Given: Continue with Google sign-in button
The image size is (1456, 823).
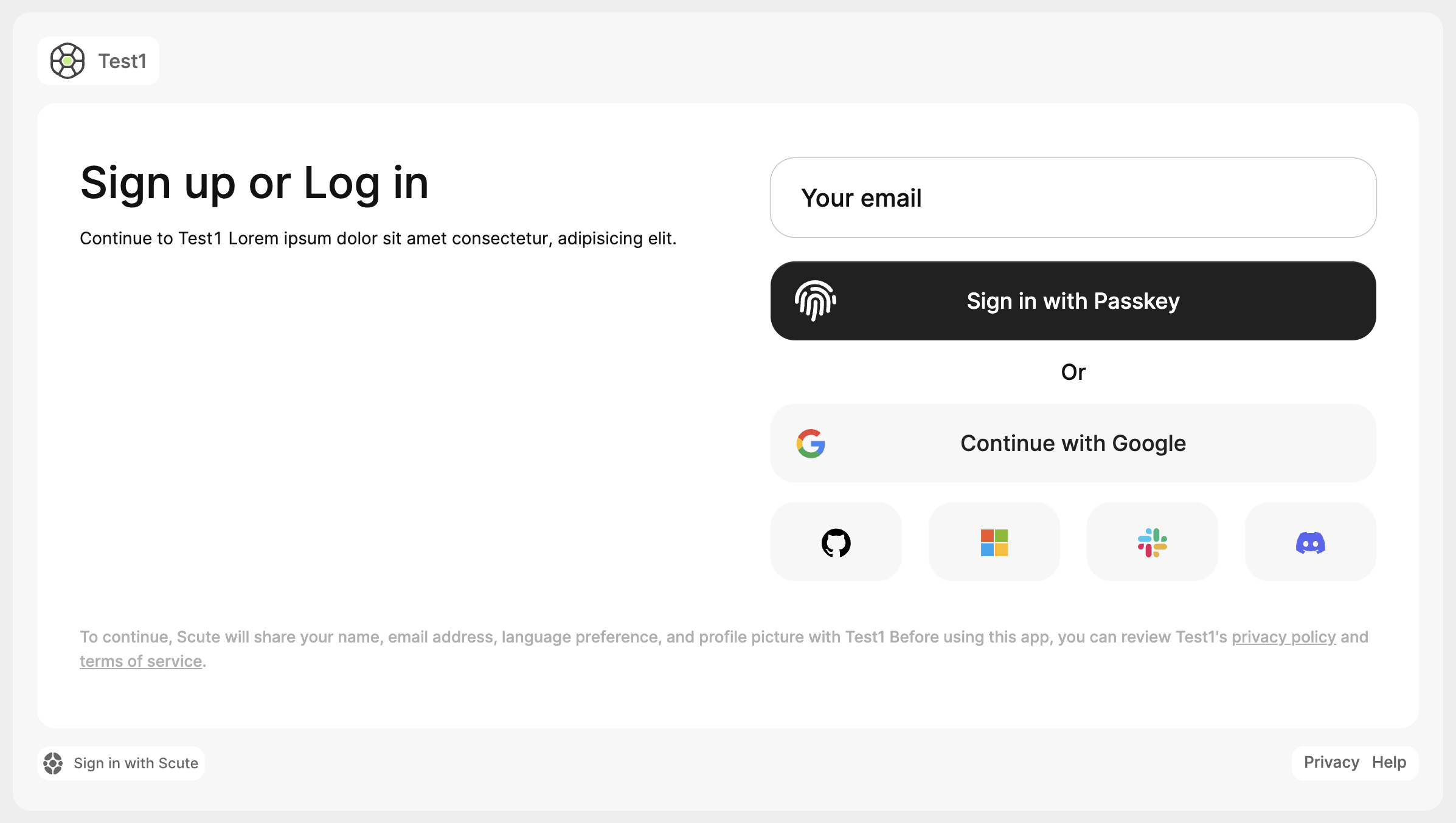Looking at the screenshot, I should click(1073, 443).
